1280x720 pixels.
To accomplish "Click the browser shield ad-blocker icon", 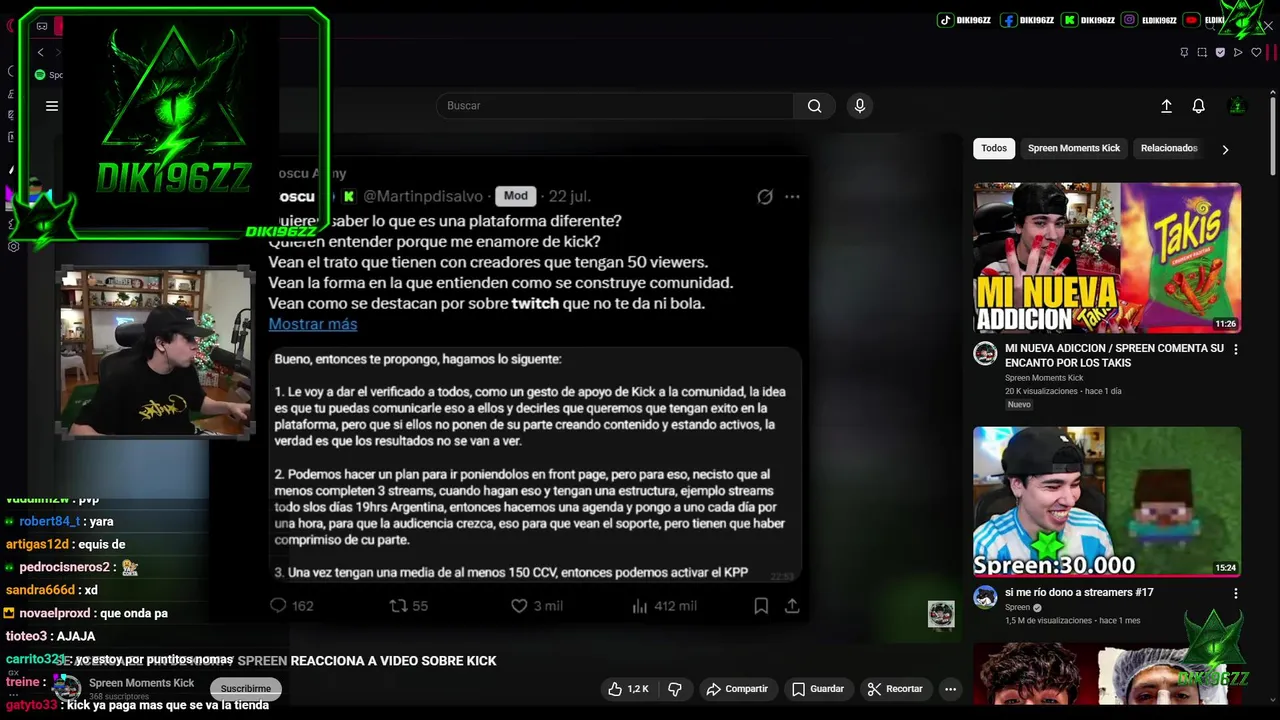I will (1220, 52).
